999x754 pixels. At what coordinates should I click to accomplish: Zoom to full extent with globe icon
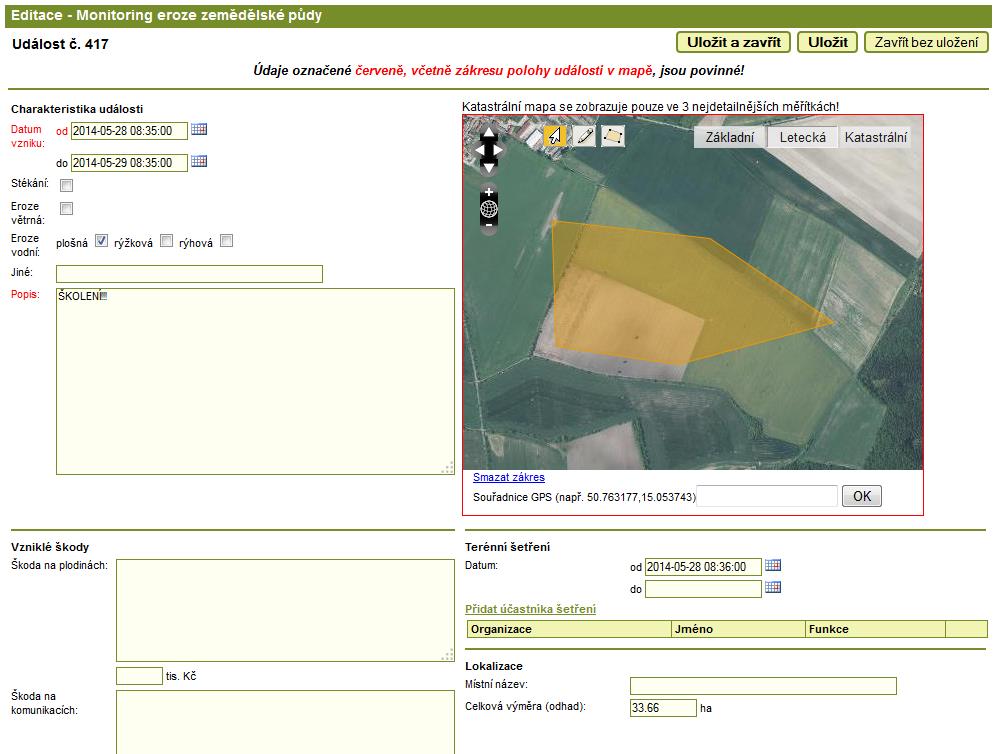pos(489,208)
